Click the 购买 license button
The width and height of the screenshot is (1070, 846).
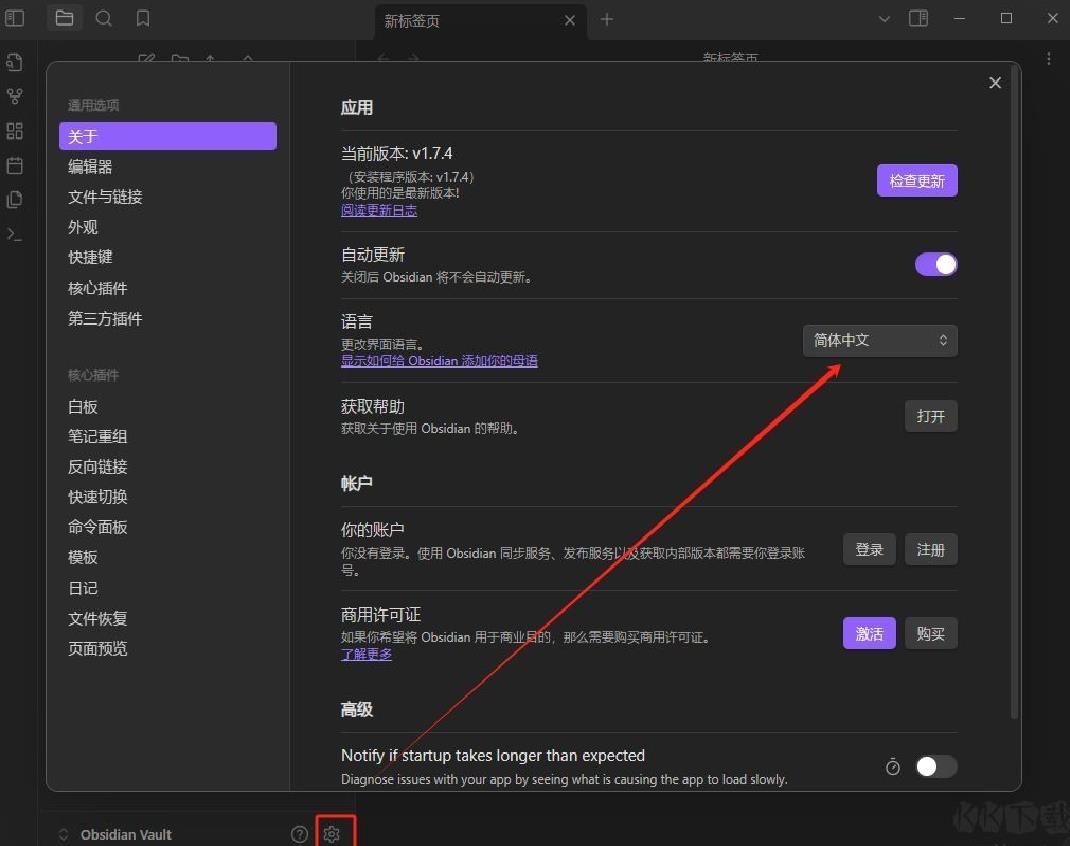pyautogui.click(x=931, y=633)
